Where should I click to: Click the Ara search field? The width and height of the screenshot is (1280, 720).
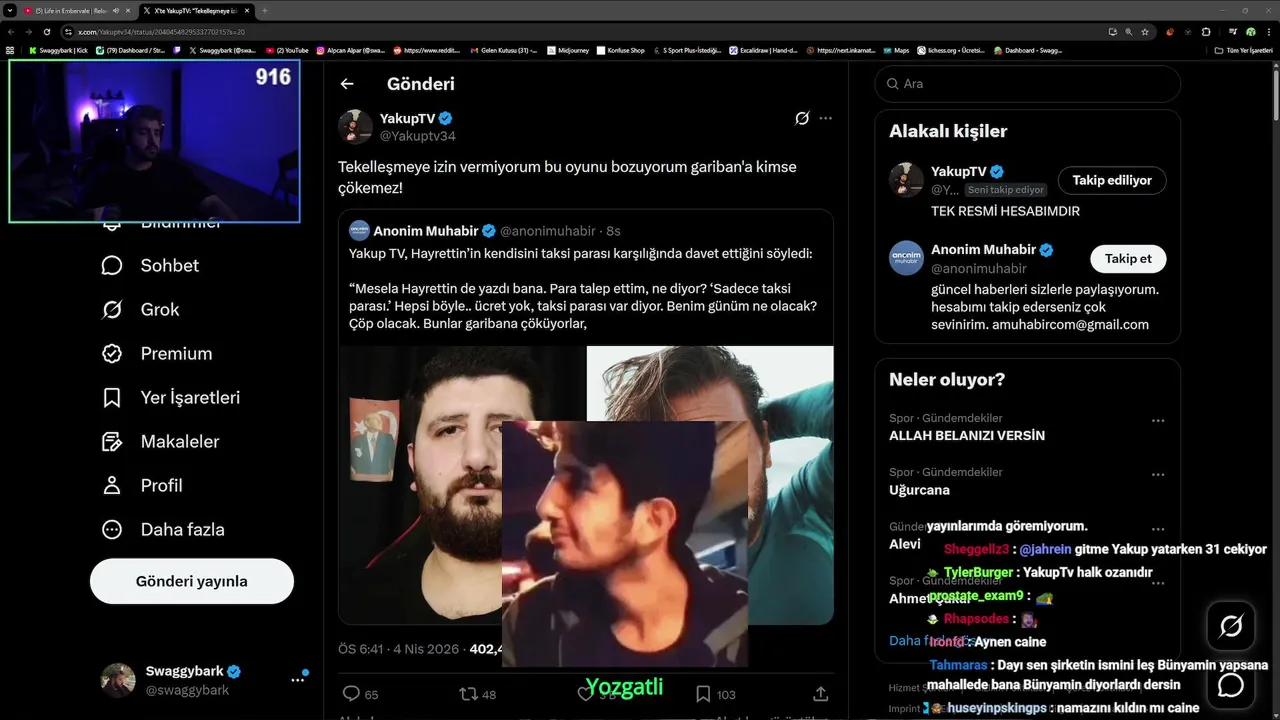pos(1028,84)
